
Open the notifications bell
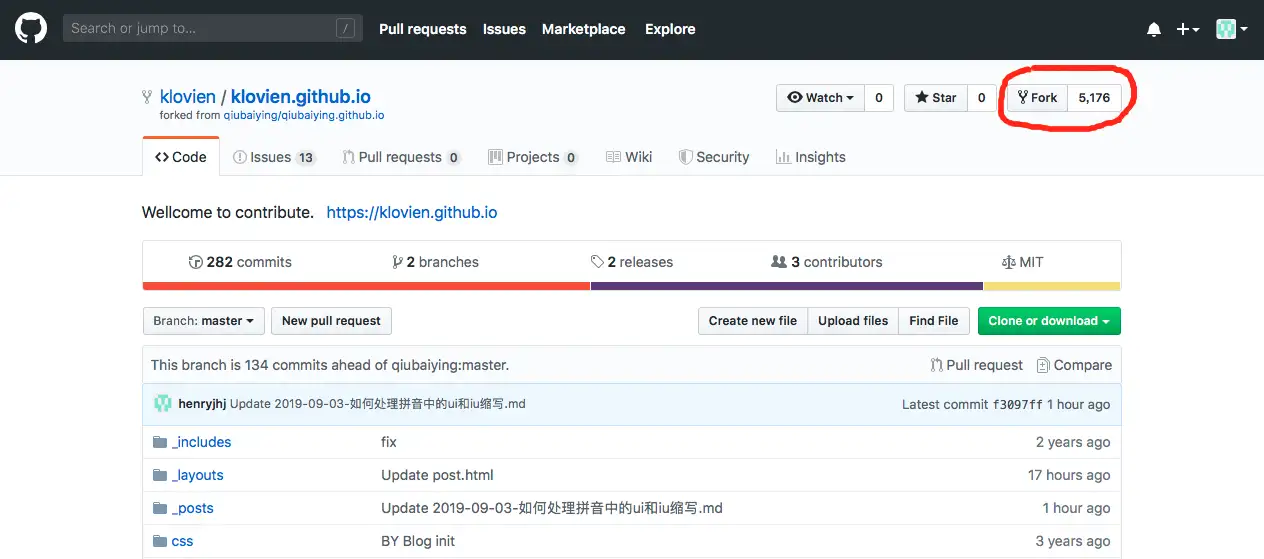point(1154,30)
